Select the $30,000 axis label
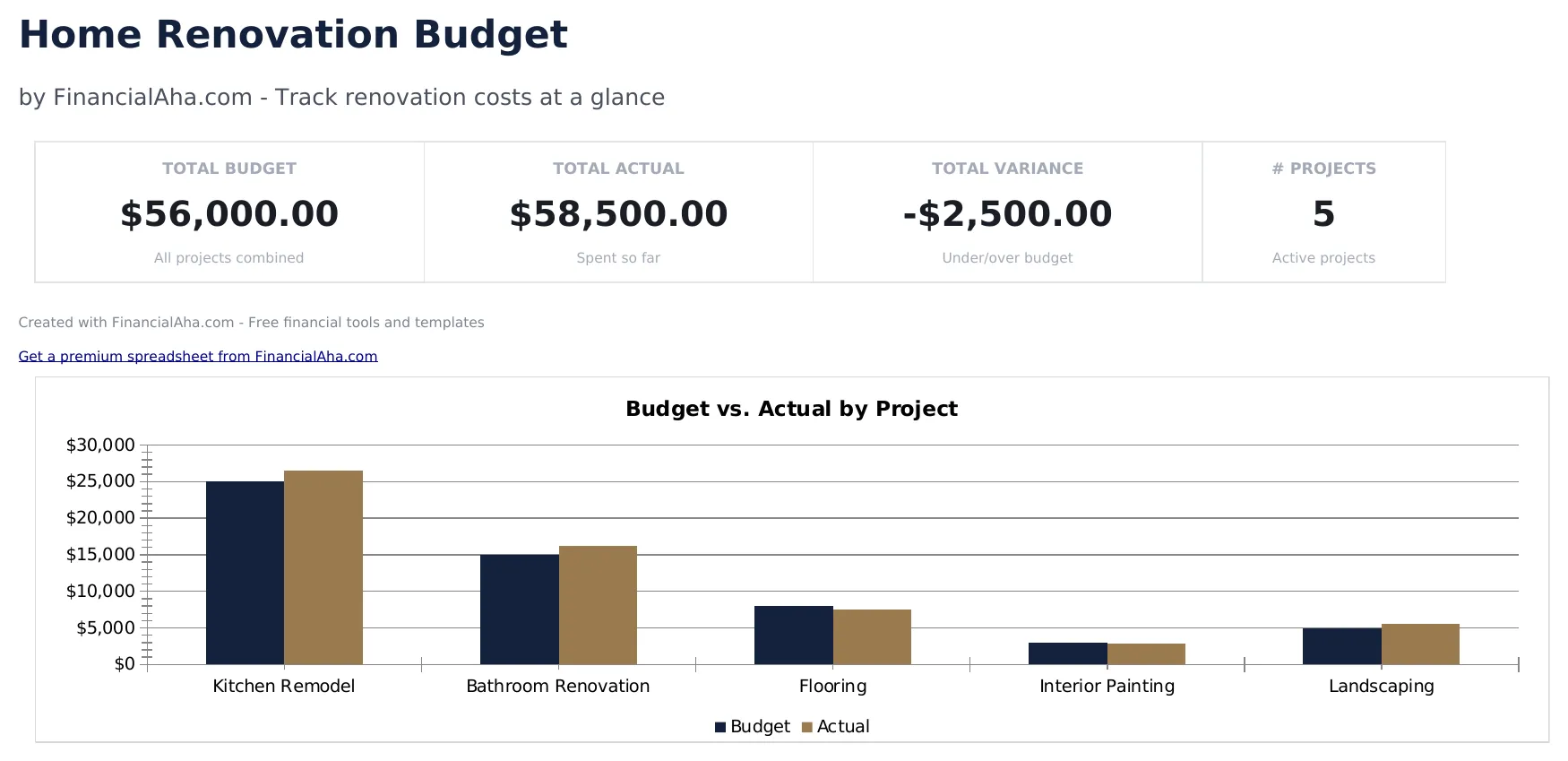Image resolution: width=1568 pixels, height=761 pixels. [100, 444]
